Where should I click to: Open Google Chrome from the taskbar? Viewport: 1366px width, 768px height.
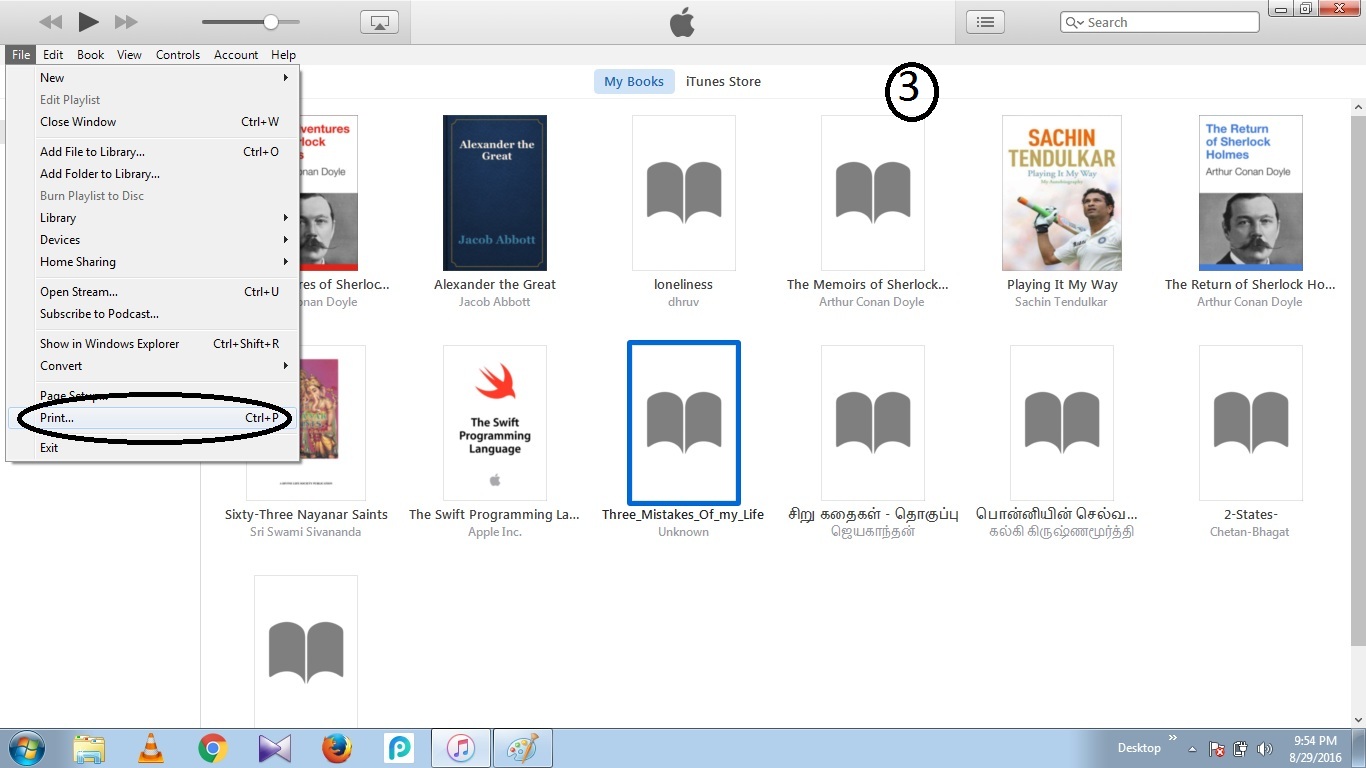[x=212, y=748]
